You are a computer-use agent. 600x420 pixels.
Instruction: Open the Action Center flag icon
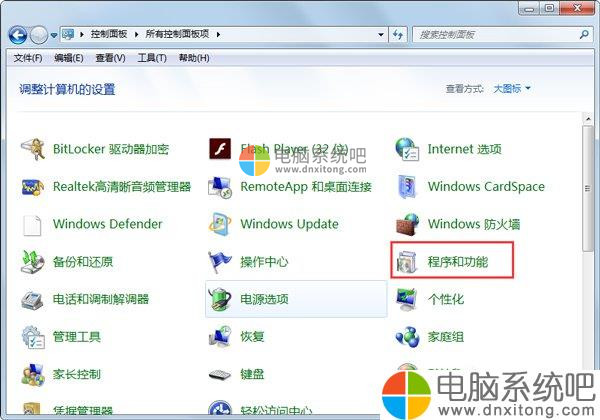[x=220, y=262]
